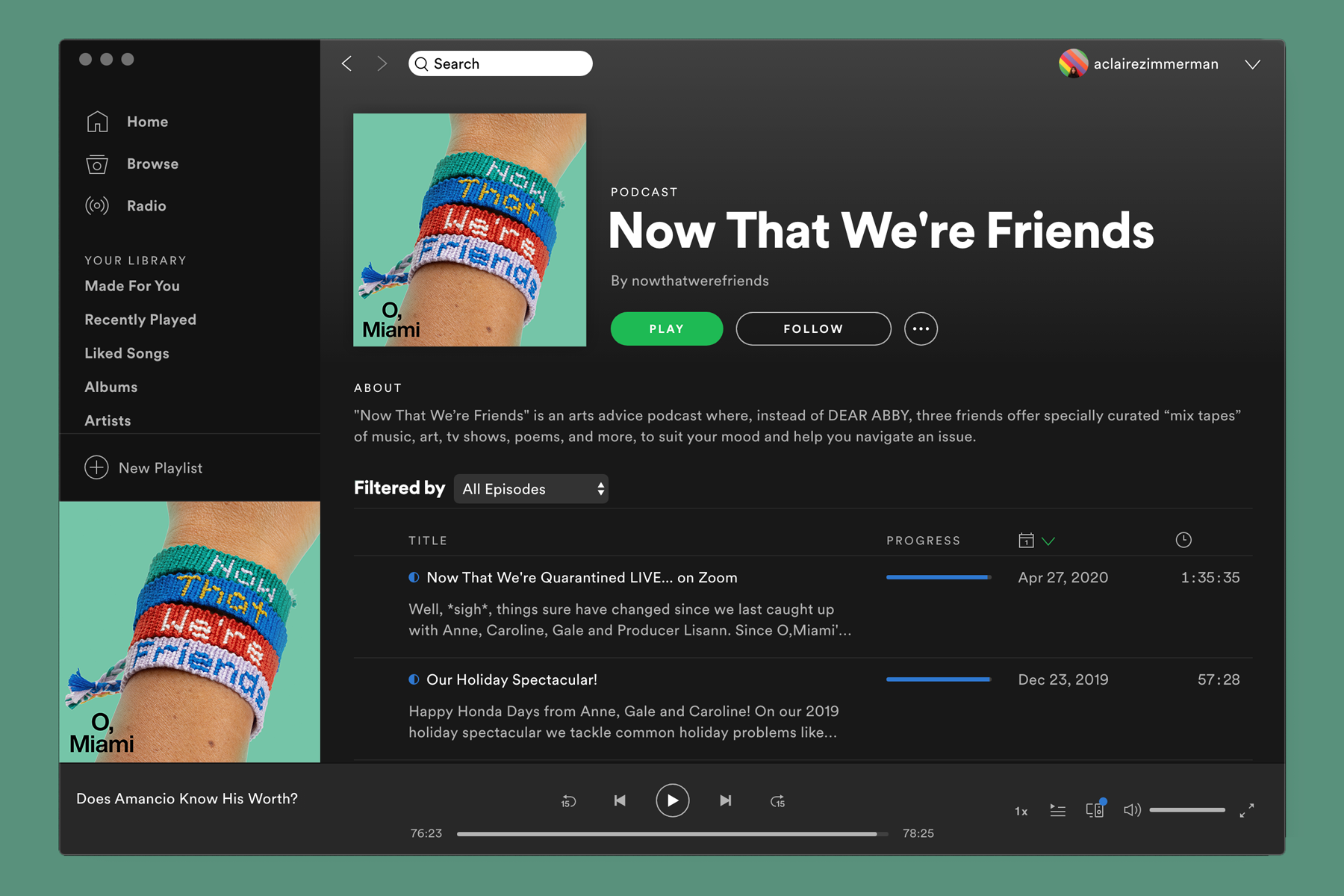Screen dimensions: 1344x896
Task: Go to previous track
Action: pyautogui.click(x=620, y=800)
